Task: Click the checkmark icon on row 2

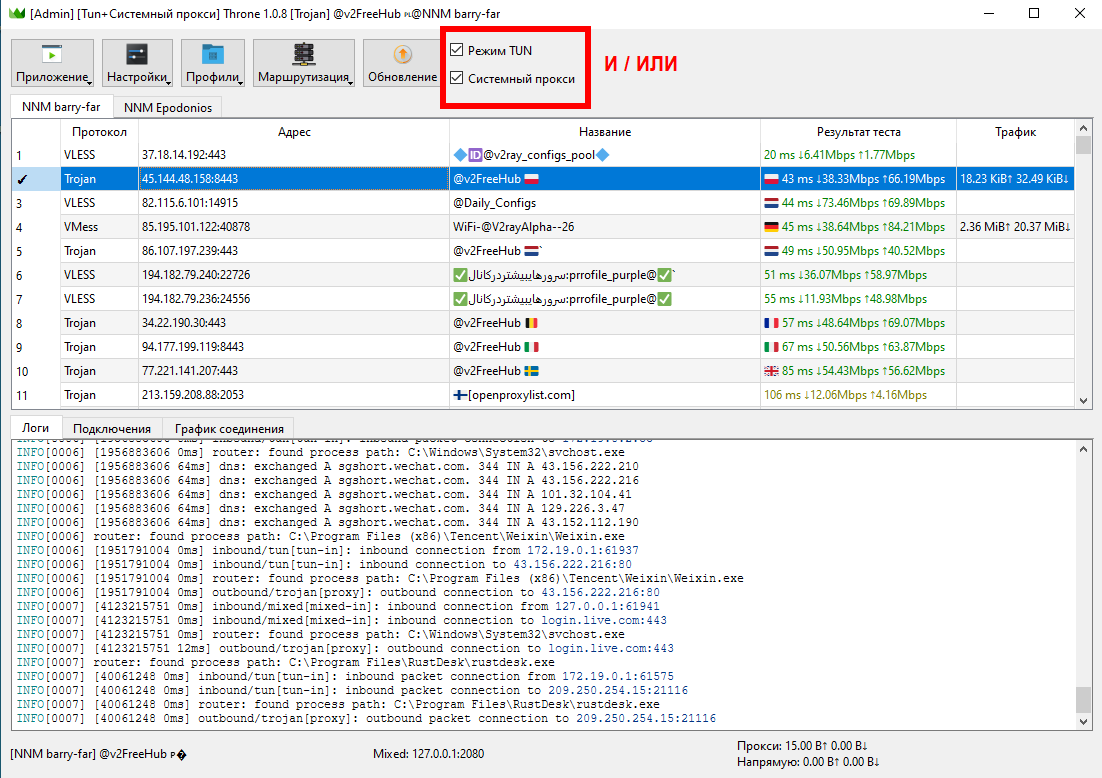Action: [22, 179]
